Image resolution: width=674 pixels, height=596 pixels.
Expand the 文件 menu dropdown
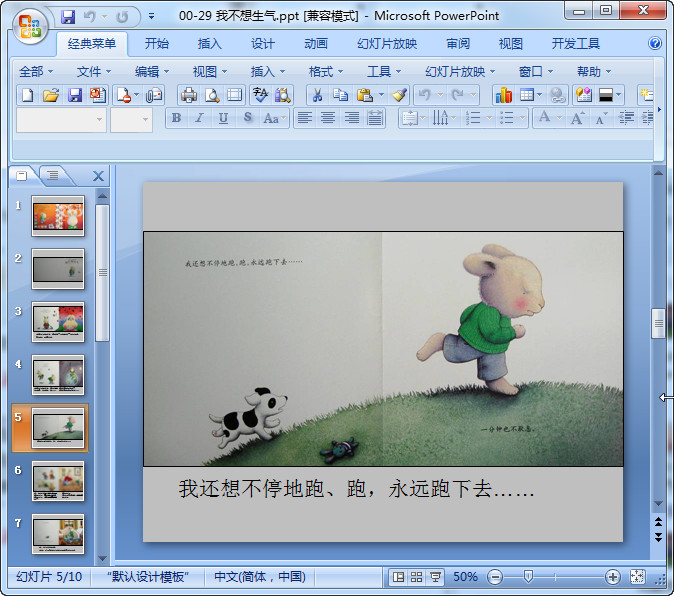[94, 71]
